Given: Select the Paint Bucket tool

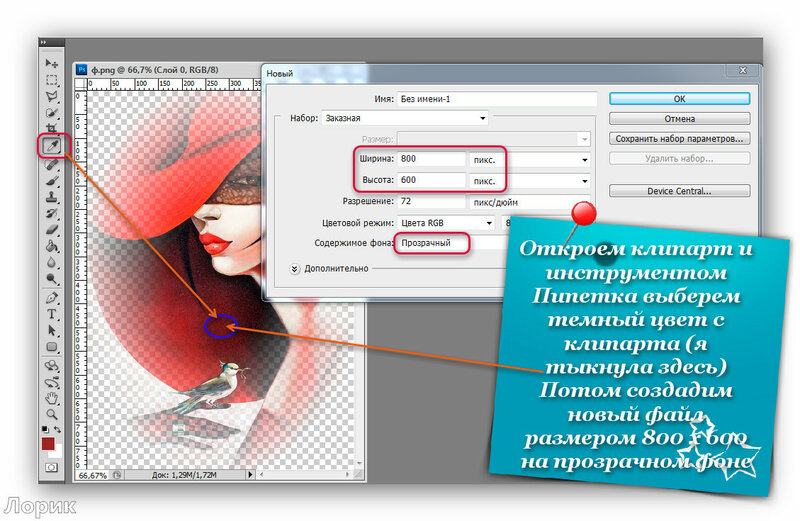Looking at the screenshot, I should pyautogui.click(x=52, y=246).
